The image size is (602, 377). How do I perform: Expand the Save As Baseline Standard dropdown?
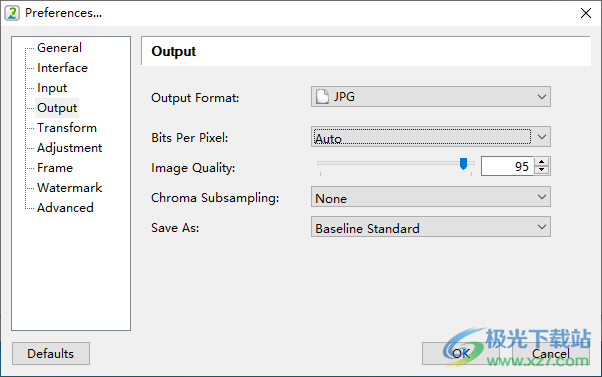coord(431,227)
